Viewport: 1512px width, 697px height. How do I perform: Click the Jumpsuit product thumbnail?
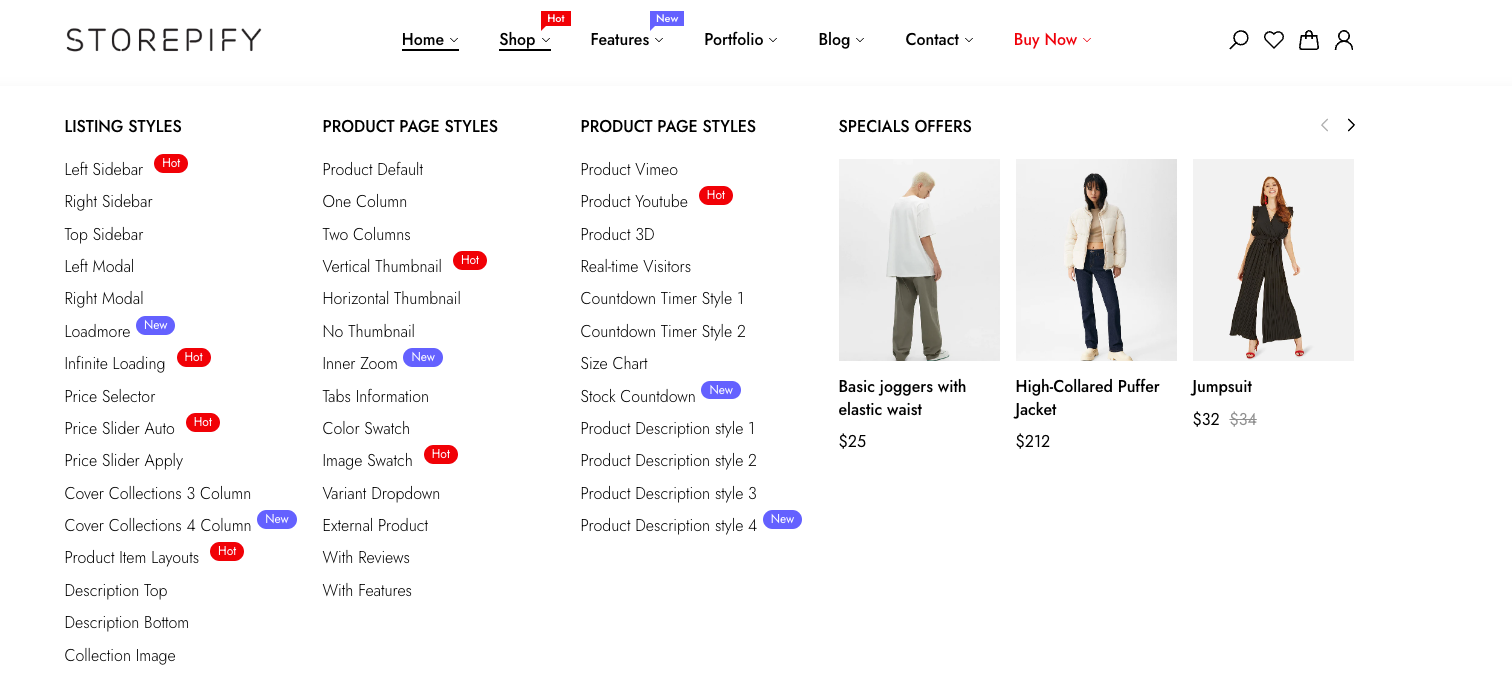click(x=1272, y=260)
